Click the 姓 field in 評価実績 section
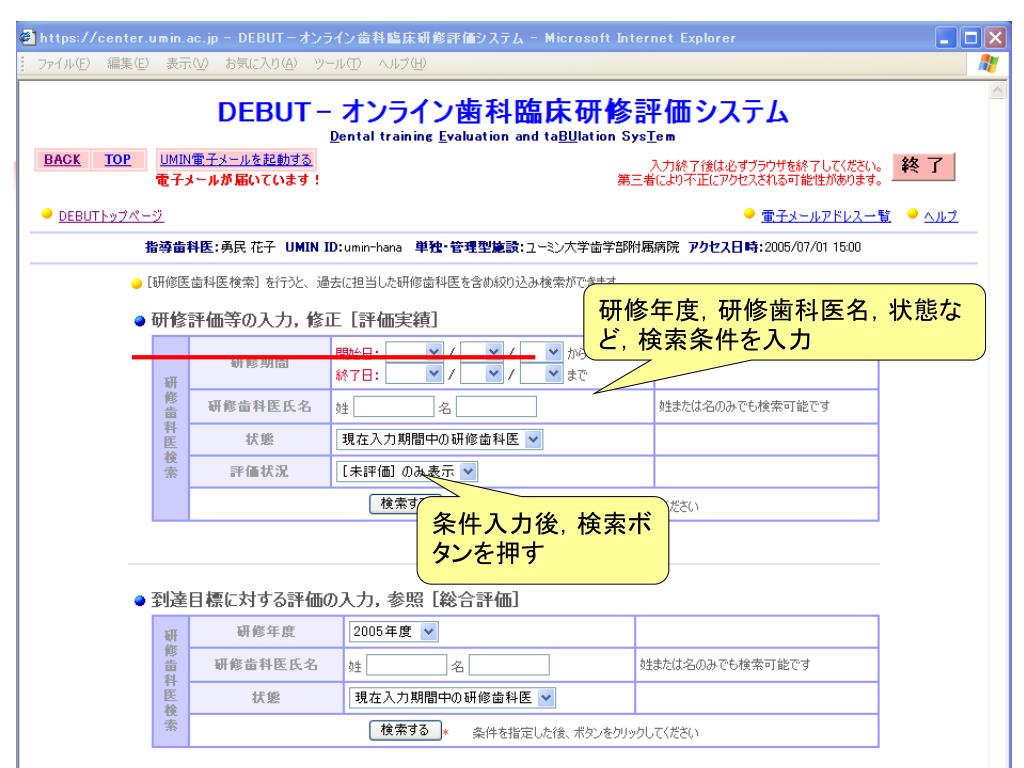Screen dimensions: 1024x768 click(x=393, y=407)
